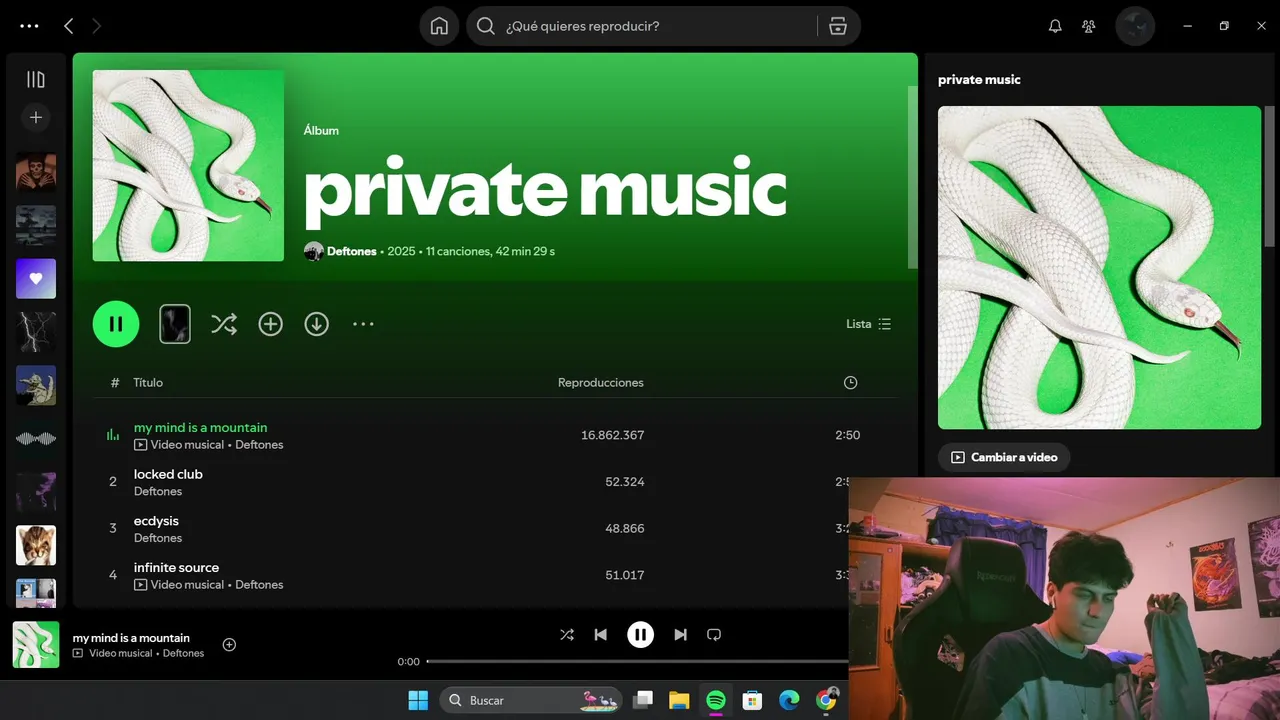Click the Cambiar a video button
This screenshot has height=720, width=1280.
(1004, 457)
